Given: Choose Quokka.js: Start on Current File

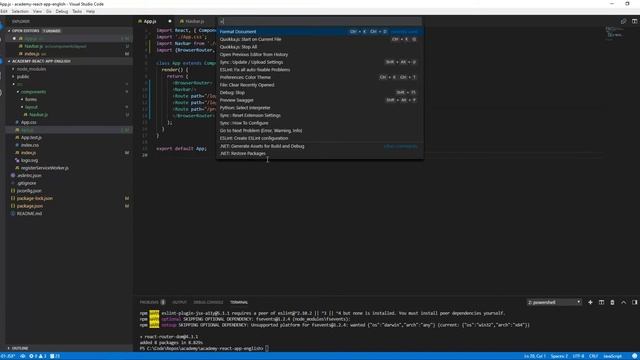Looking at the screenshot, I should pos(320,40).
